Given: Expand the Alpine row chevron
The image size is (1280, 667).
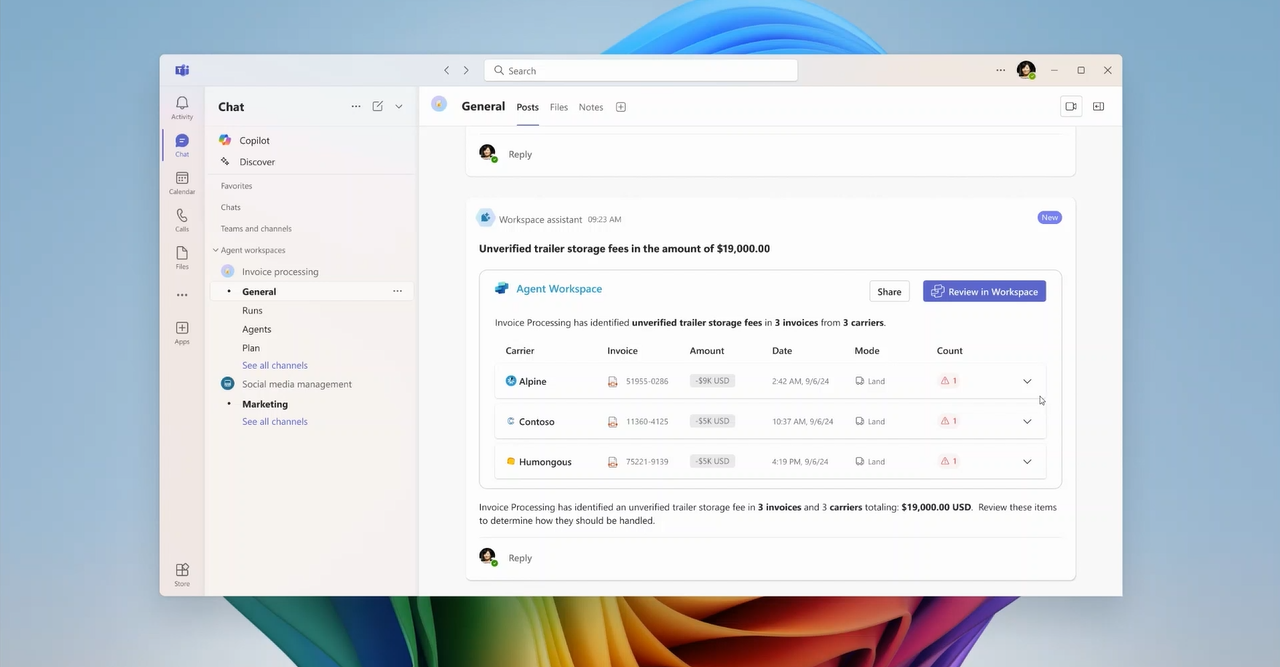Looking at the screenshot, I should (1027, 381).
